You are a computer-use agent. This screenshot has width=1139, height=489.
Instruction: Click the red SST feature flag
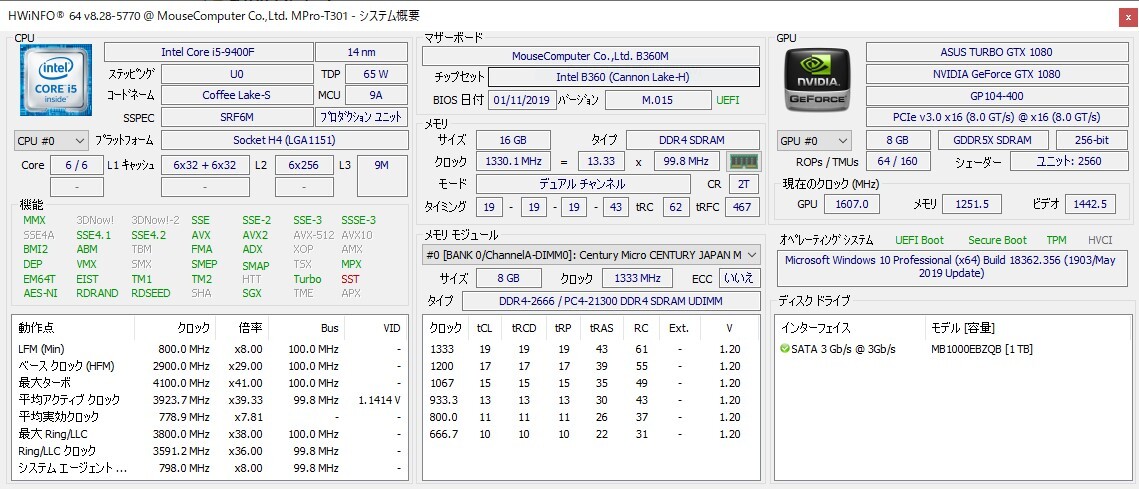pos(350,278)
